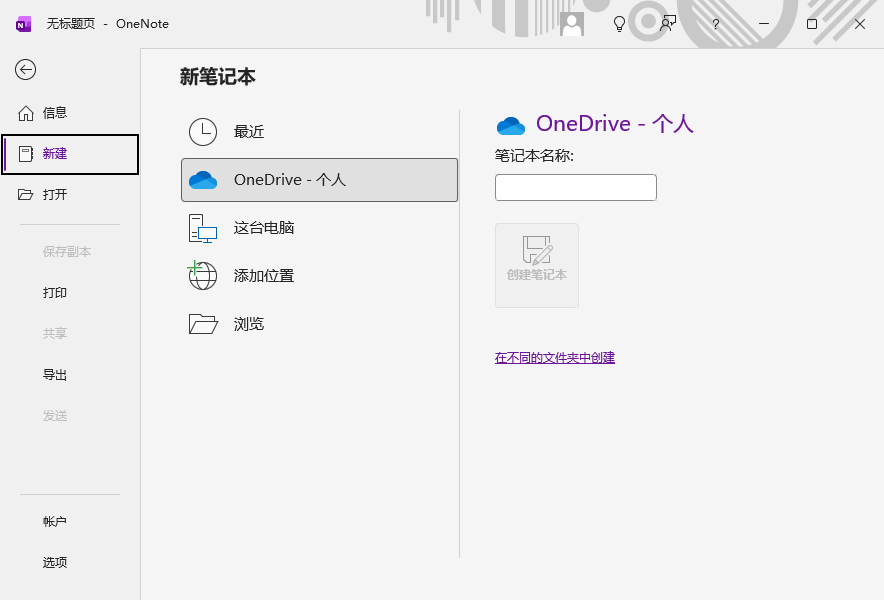The width and height of the screenshot is (884, 600).
Task: Click the 创建笔记本 button
Action: click(x=537, y=266)
